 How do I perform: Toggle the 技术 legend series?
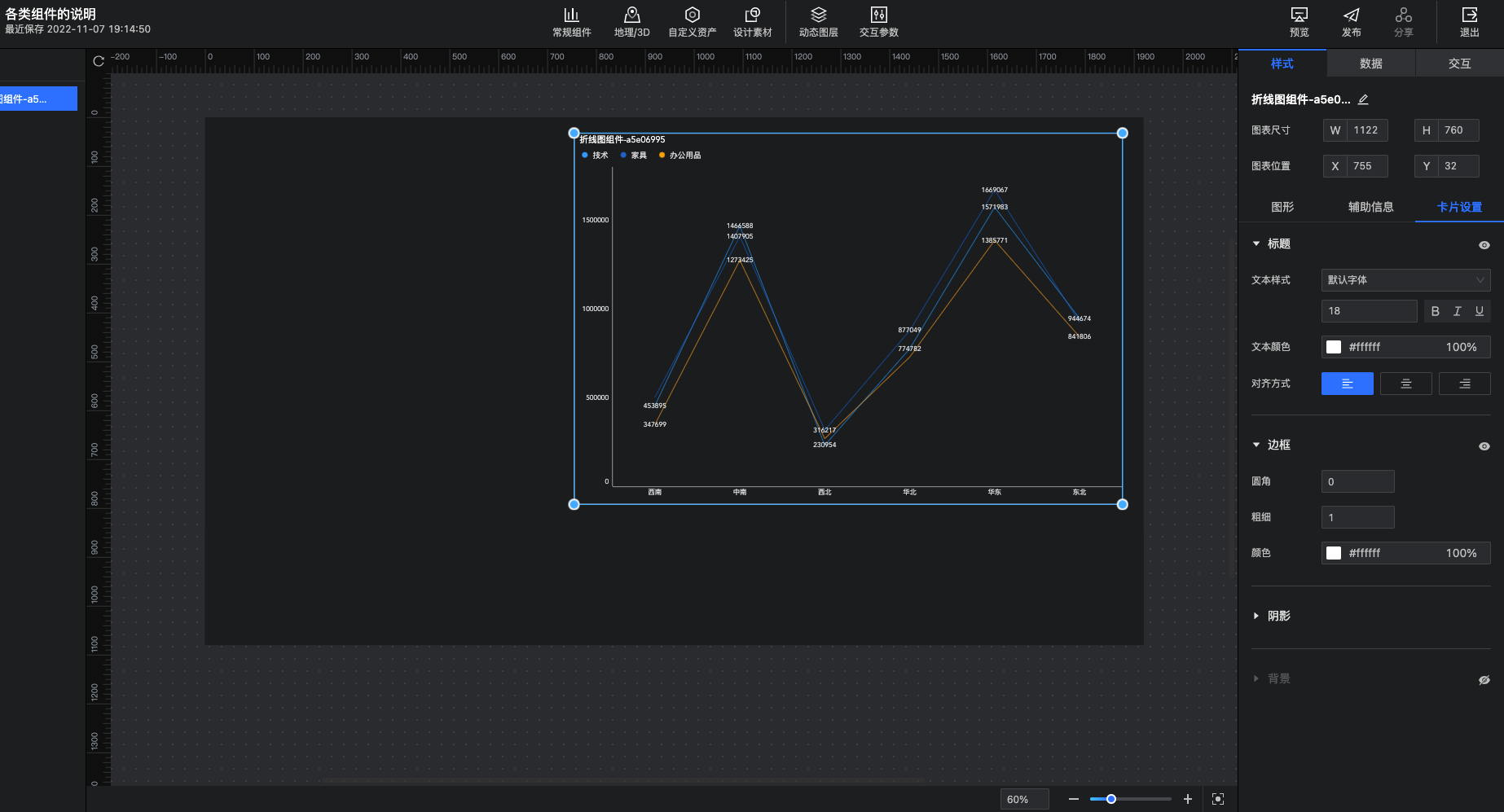pos(596,155)
